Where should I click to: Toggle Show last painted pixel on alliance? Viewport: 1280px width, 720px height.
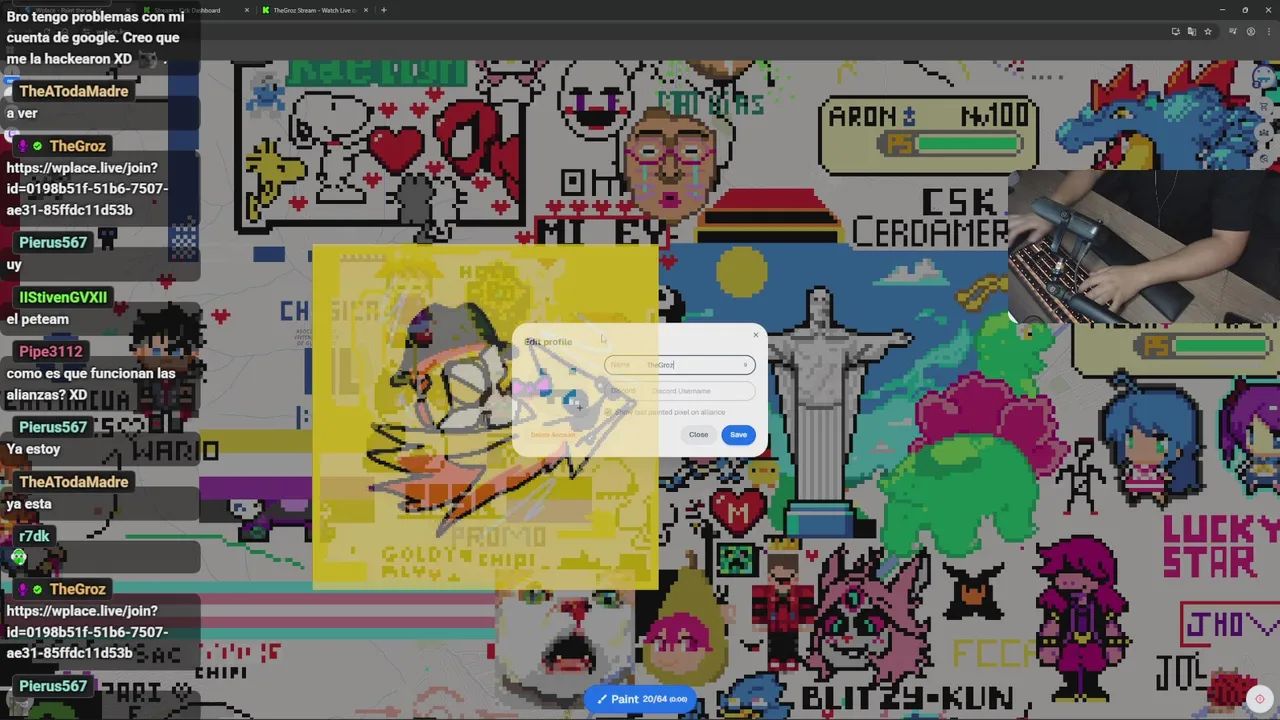click(608, 412)
